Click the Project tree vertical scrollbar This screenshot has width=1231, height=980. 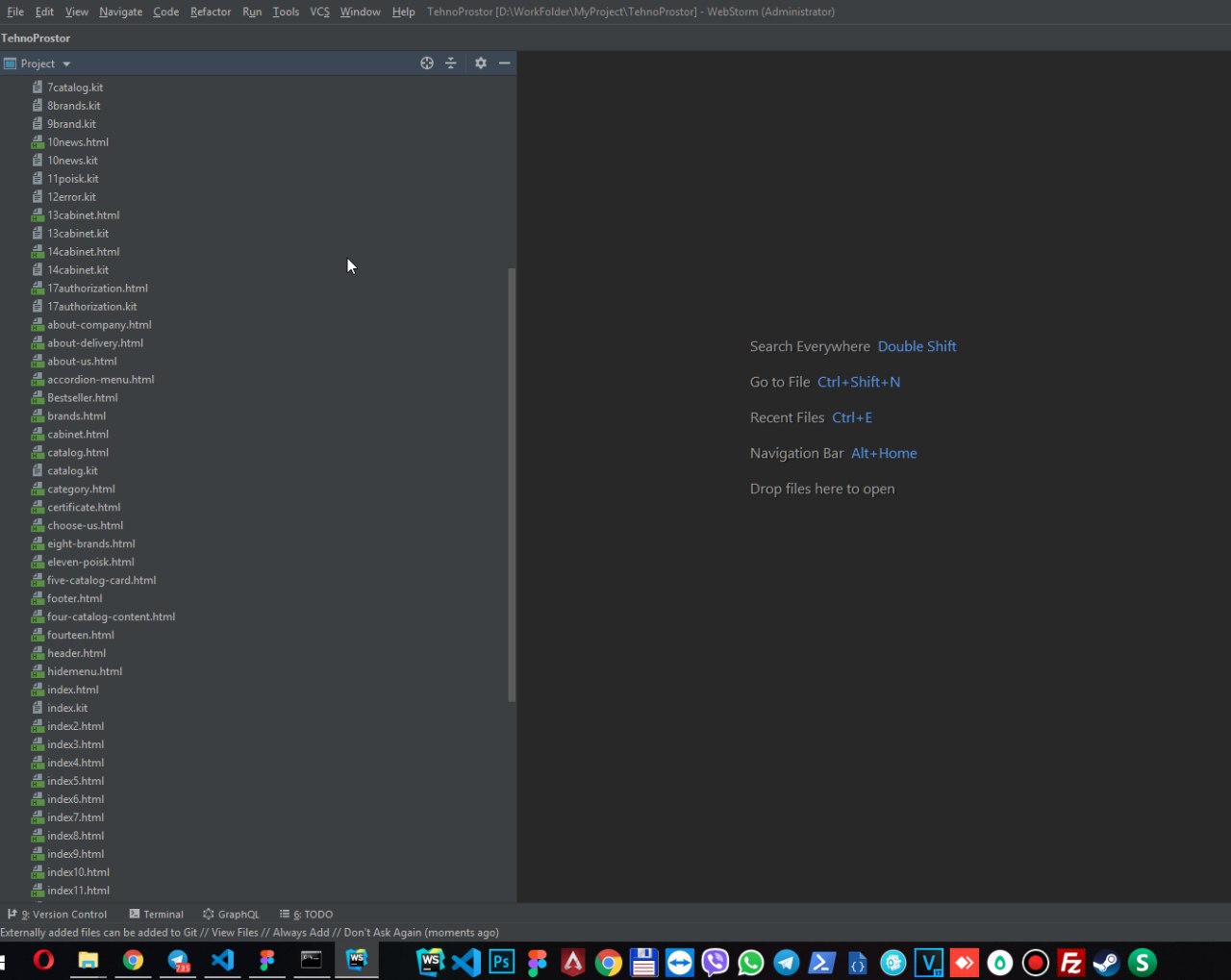[512, 485]
